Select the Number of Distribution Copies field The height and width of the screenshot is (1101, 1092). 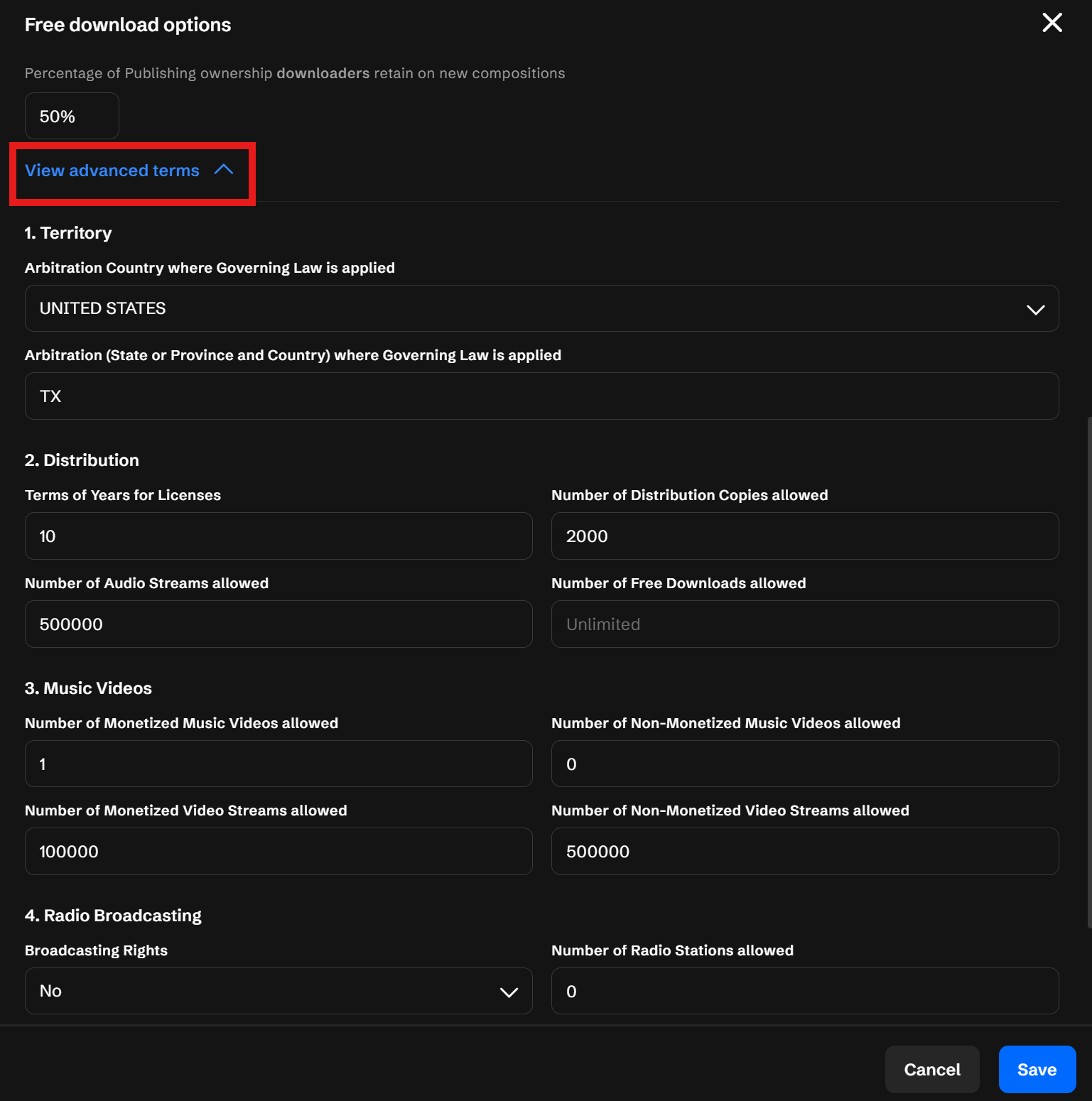(804, 536)
